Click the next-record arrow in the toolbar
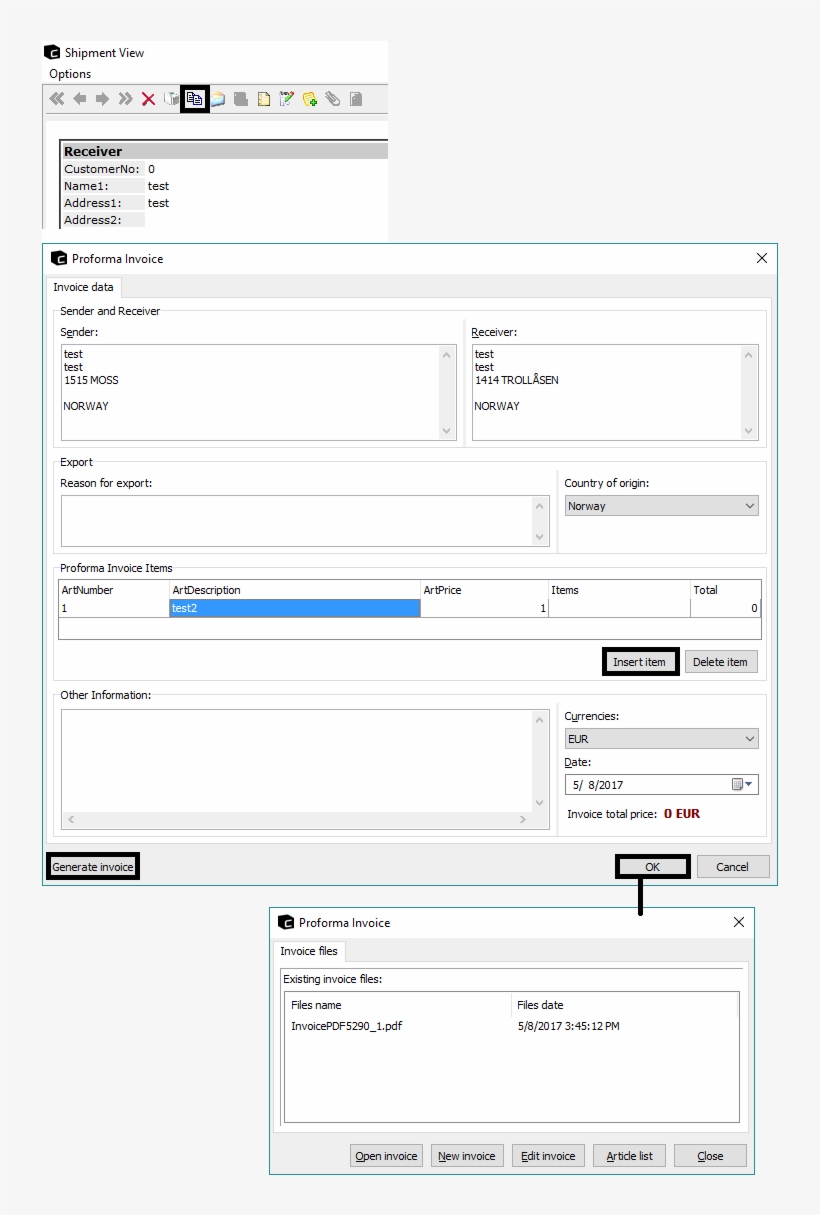 [104, 99]
